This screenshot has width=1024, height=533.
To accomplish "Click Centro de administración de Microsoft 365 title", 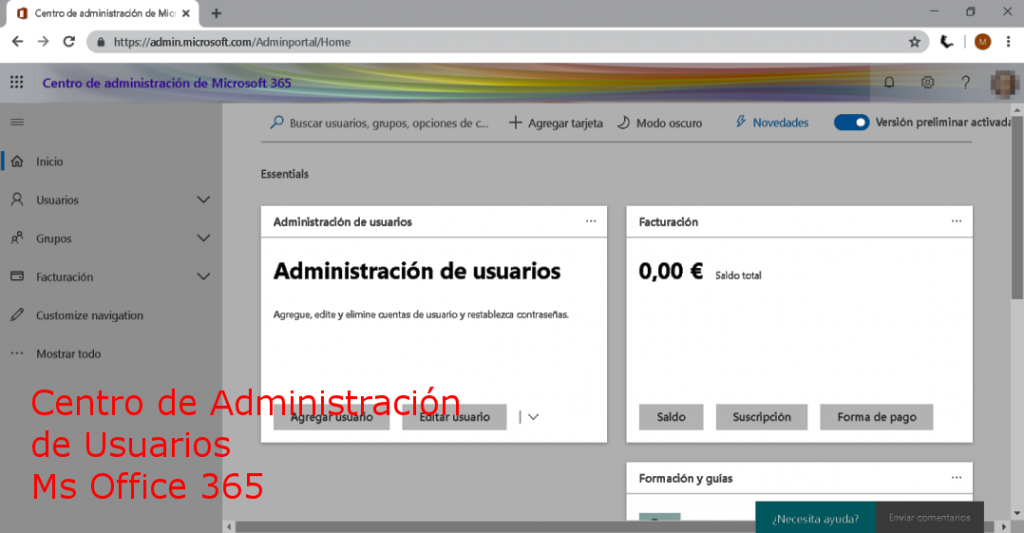I will coord(167,83).
